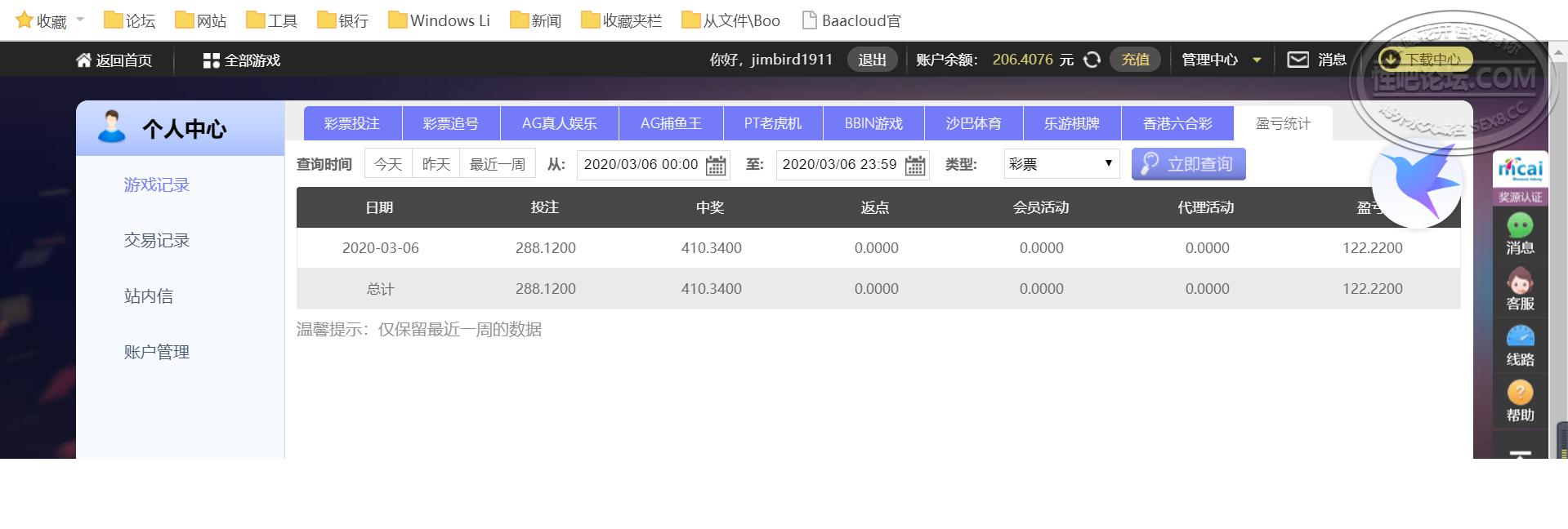Switch to the 乐游棋牌 tab
1568x529 pixels.
(1071, 123)
